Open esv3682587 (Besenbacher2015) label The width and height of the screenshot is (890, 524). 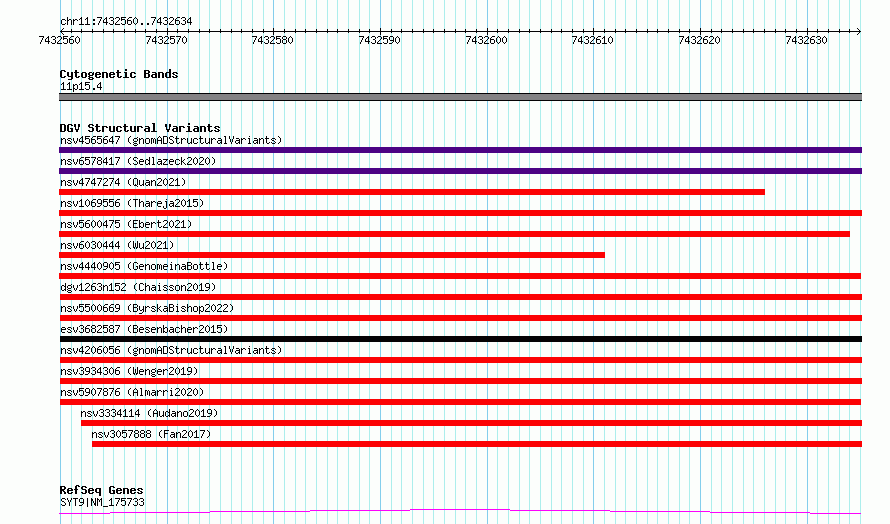click(x=144, y=329)
